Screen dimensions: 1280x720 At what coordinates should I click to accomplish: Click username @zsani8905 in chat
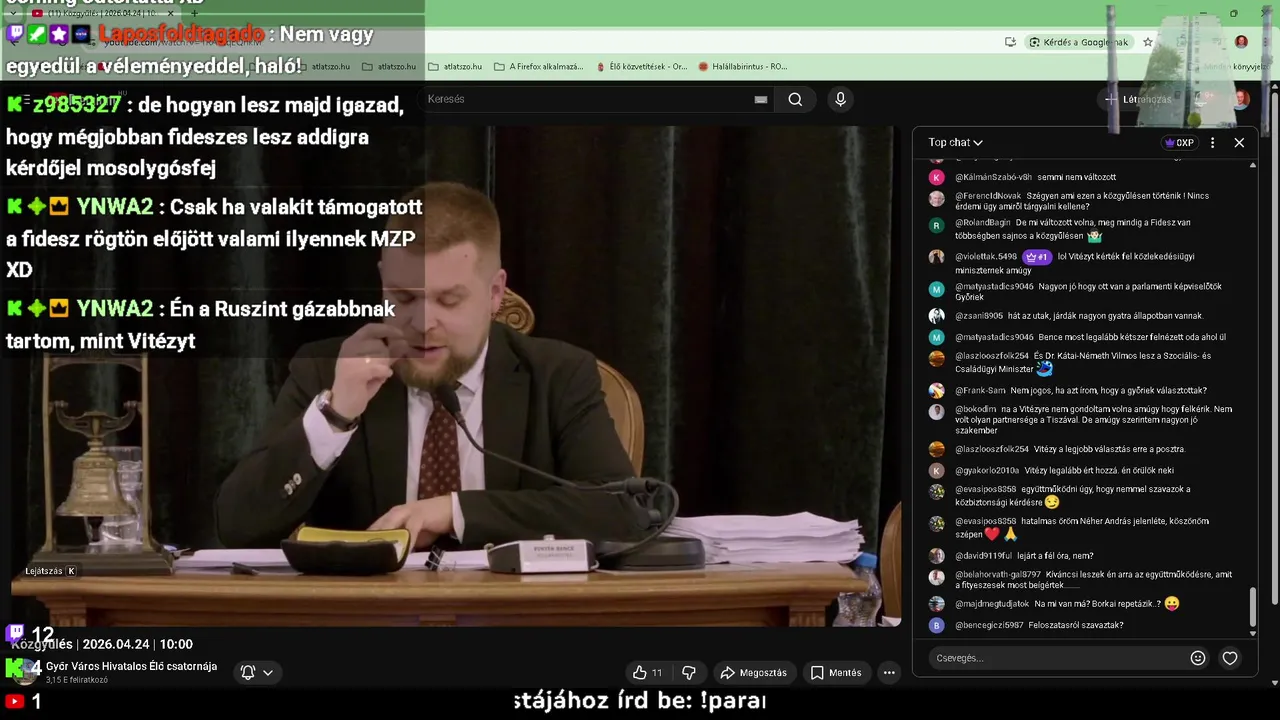coord(979,316)
